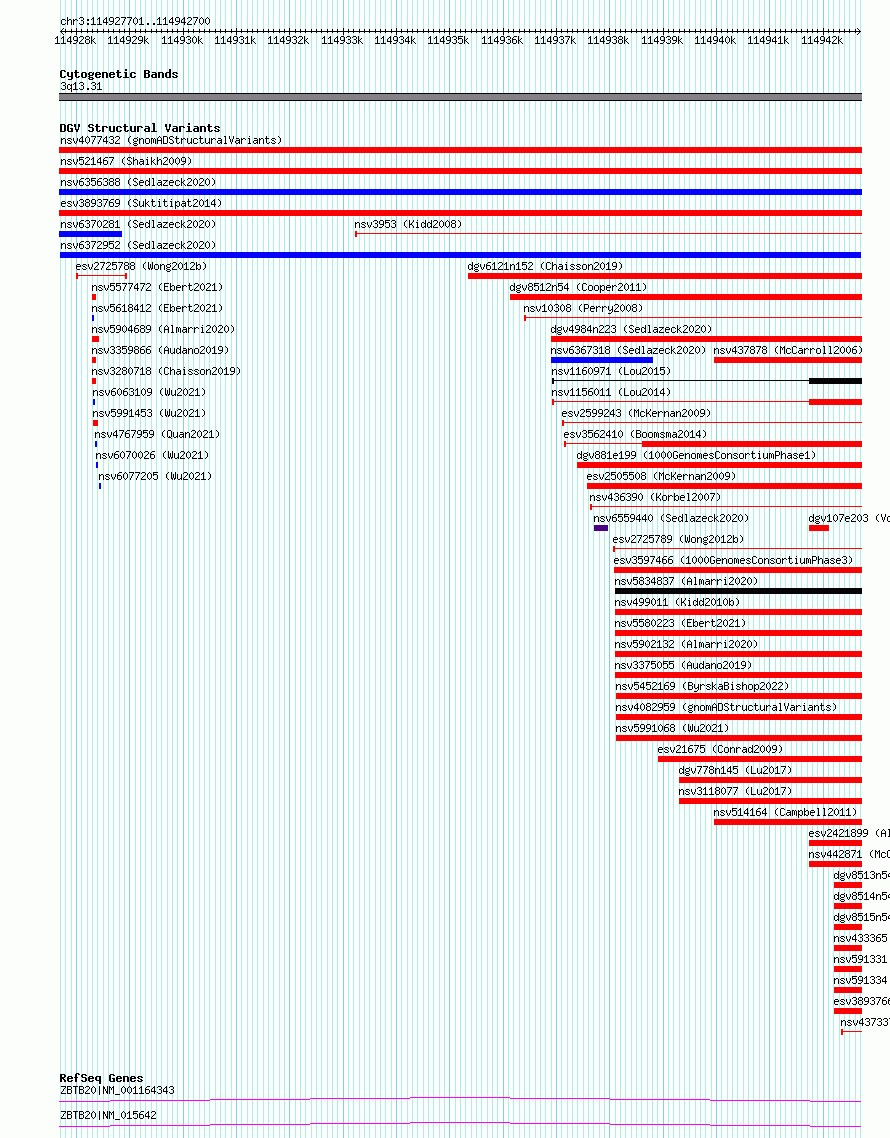Select nsv3375055 (Audano2019) variant
Screen dimensions: 890x1138
(683, 666)
